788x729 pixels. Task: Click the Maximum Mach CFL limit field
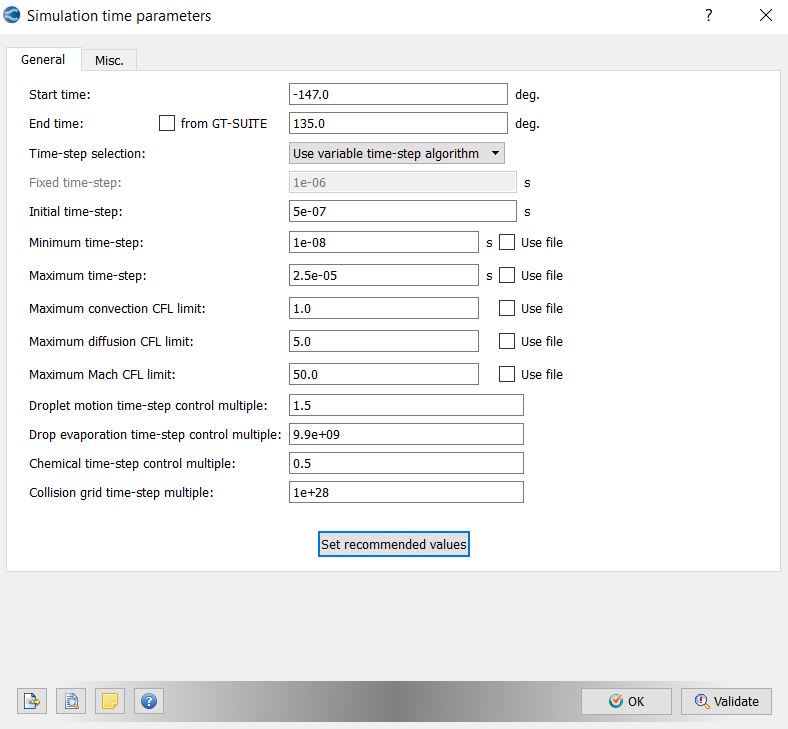point(383,374)
